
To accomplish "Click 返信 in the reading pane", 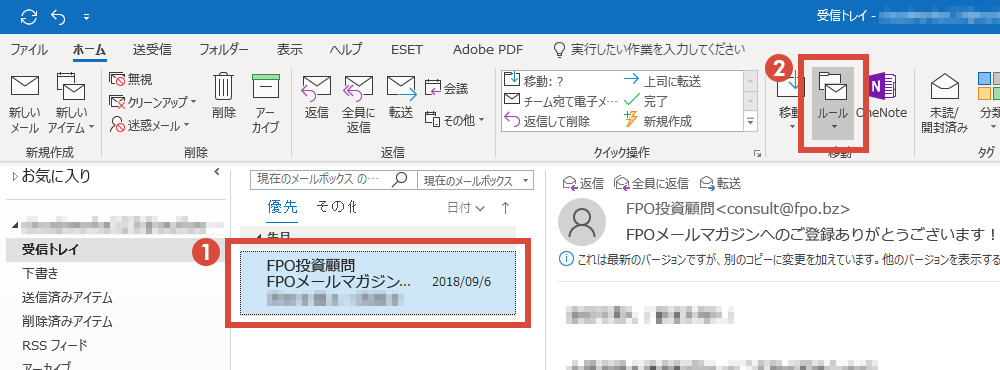I will click(583, 184).
